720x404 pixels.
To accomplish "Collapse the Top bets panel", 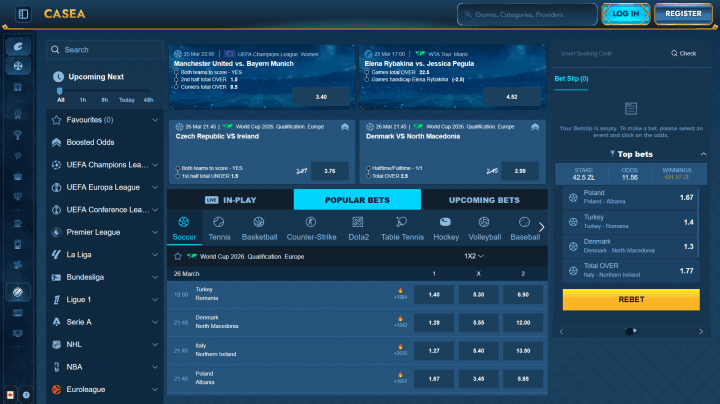I will pos(703,154).
